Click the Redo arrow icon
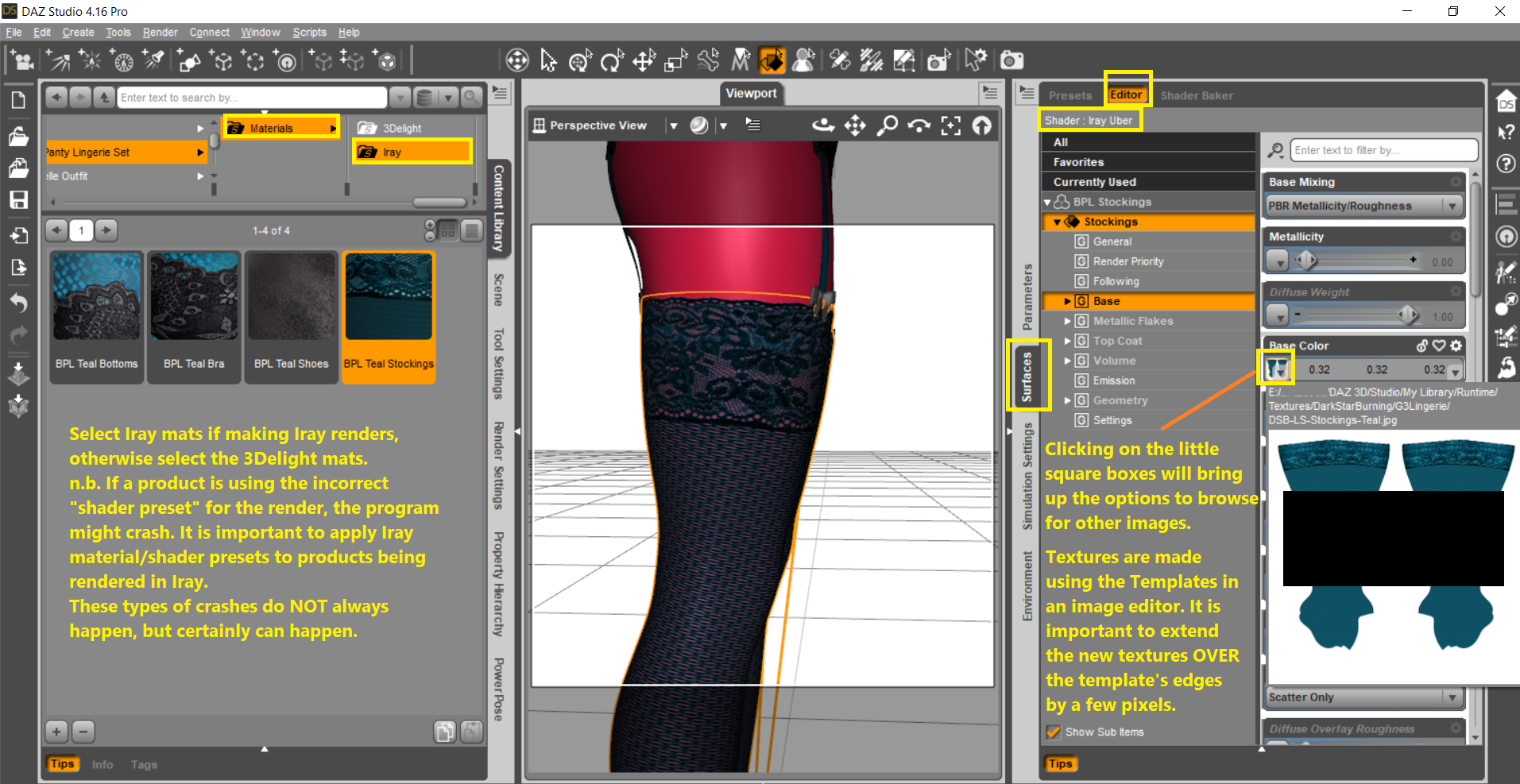Viewport: 1520px width, 784px height. click(x=18, y=335)
